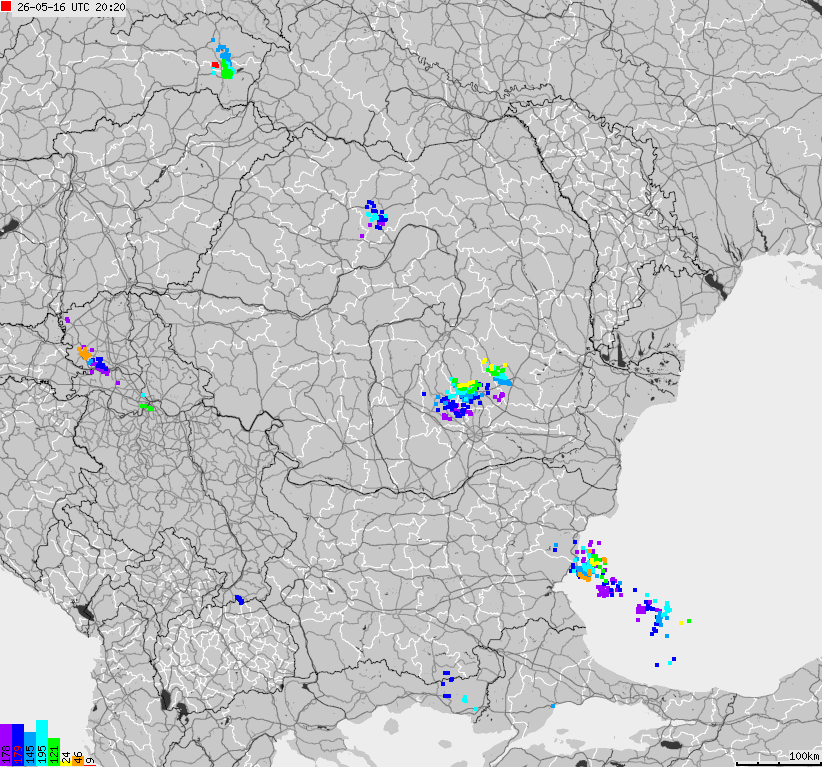Select the light blue bar labeled 145
This screenshot has width=822, height=767.
30,749
